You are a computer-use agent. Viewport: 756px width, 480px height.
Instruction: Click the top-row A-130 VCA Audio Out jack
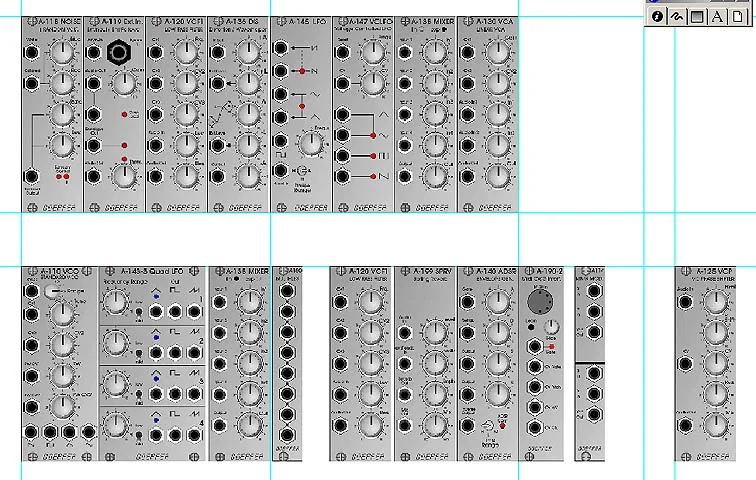[x=467, y=176]
